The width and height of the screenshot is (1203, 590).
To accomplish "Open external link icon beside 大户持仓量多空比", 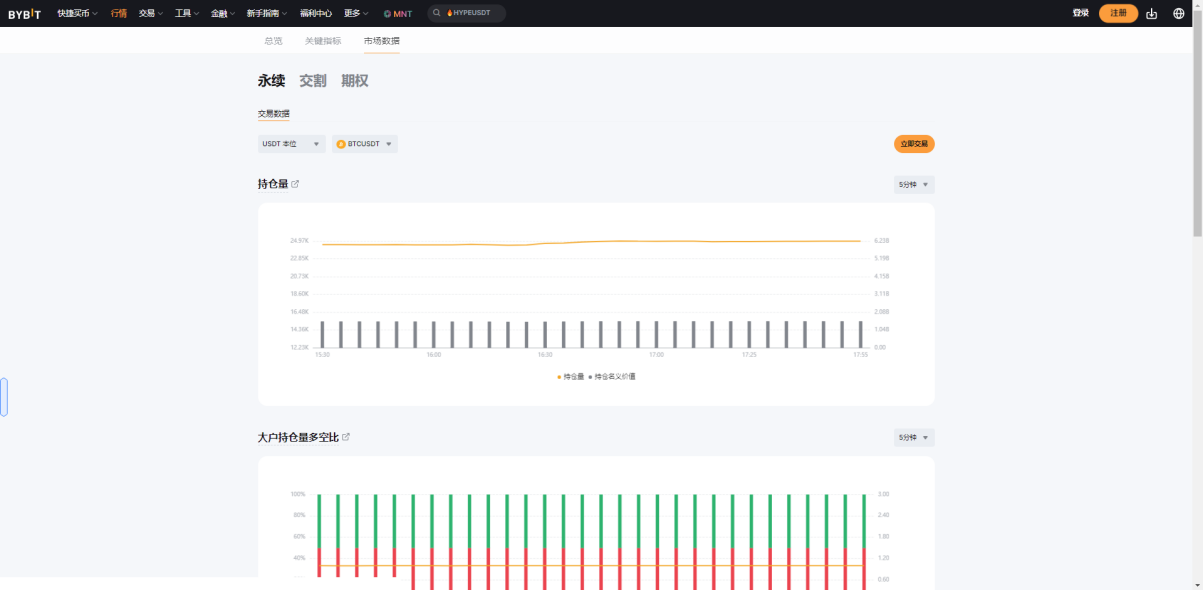I will click(346, 437).
